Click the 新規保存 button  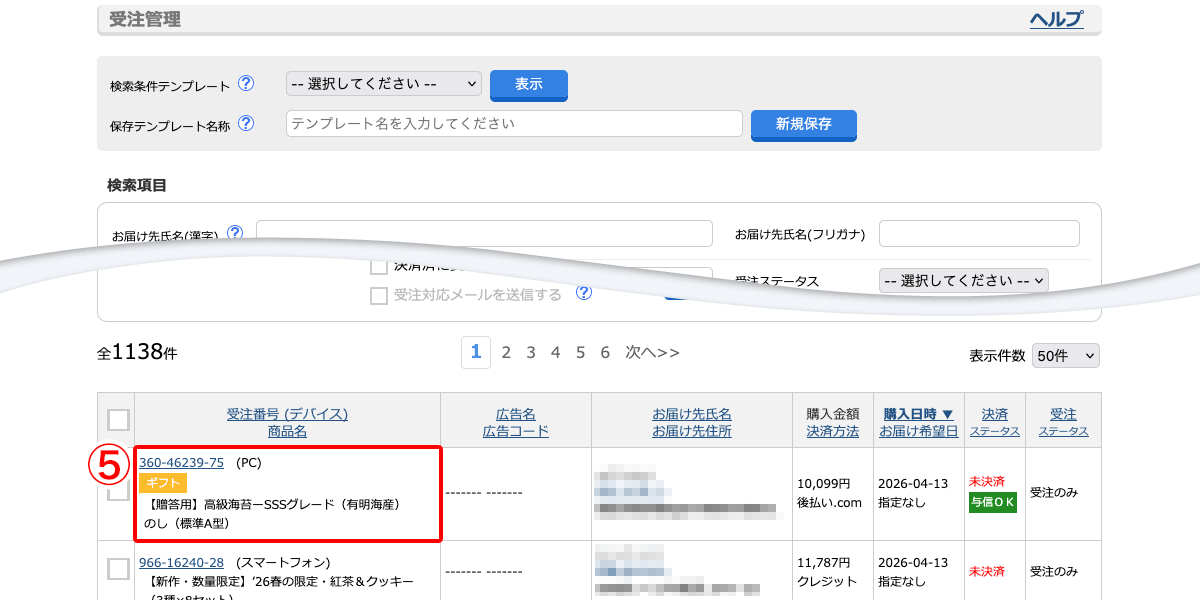803,124
